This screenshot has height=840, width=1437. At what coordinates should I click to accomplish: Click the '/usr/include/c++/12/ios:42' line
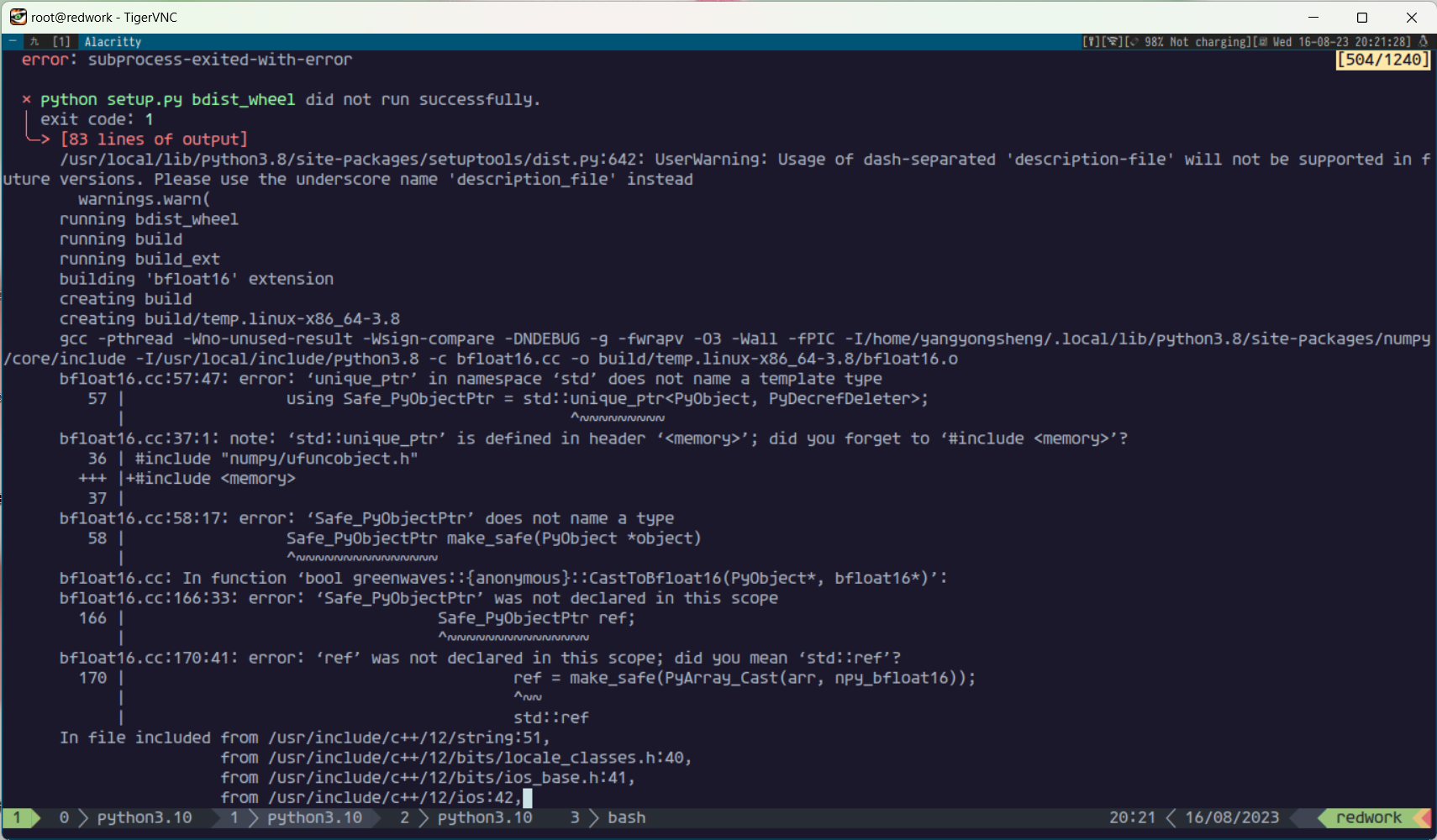(x=371, y=798)
